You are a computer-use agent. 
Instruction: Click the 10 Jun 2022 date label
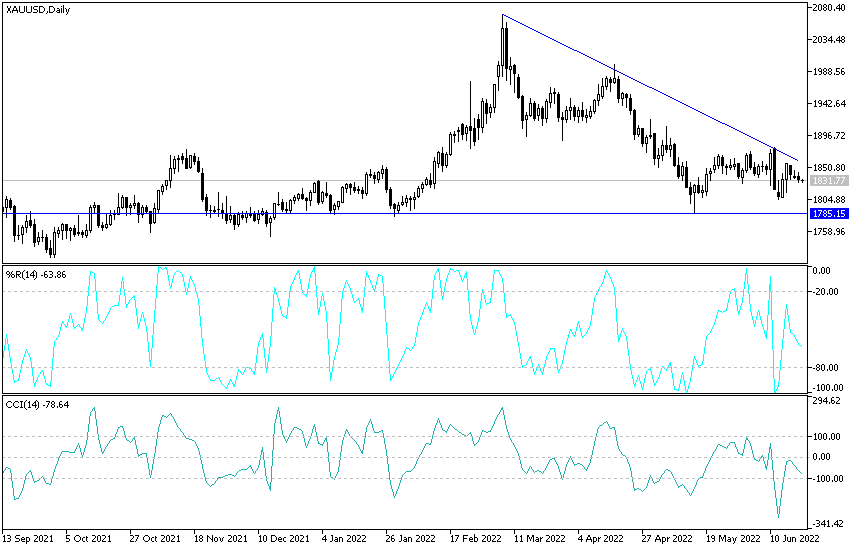(794, 538)
